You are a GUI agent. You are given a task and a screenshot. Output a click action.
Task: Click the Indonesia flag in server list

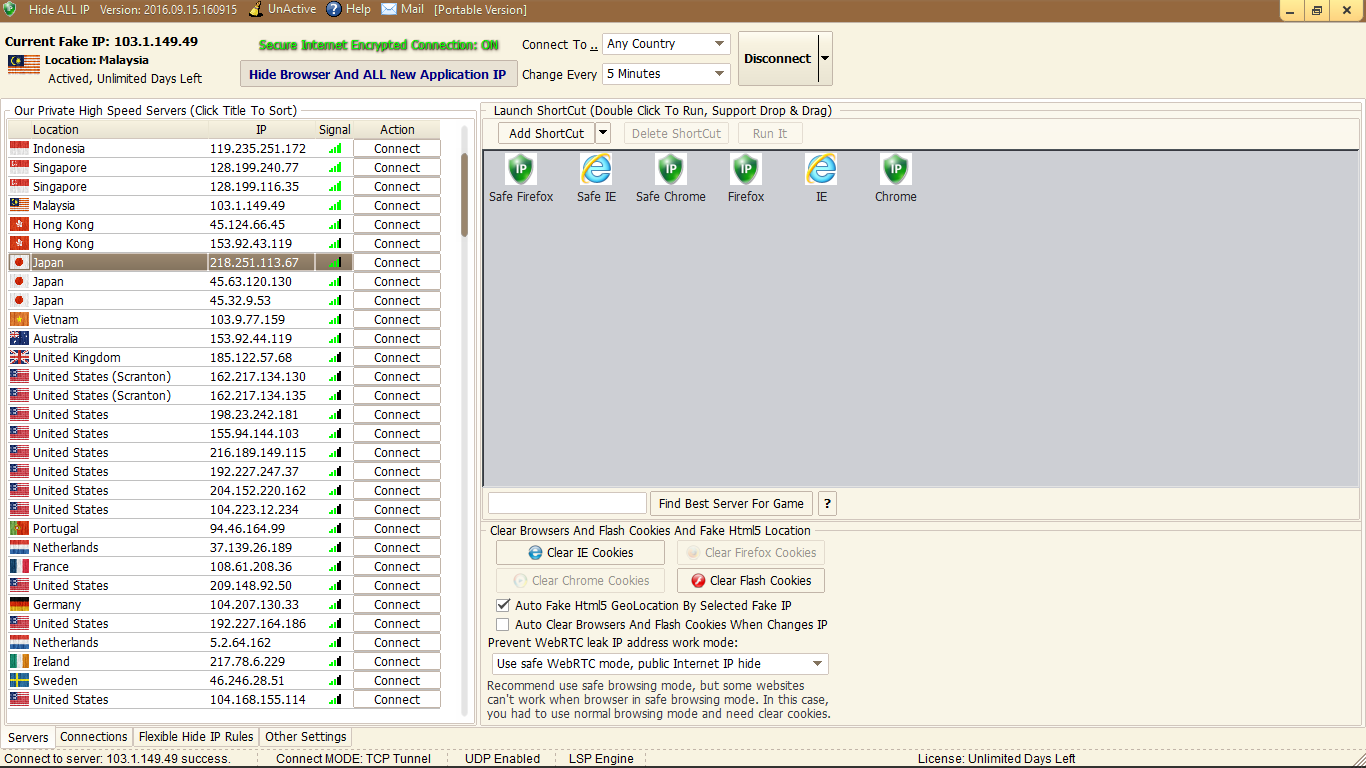point(19,148)
